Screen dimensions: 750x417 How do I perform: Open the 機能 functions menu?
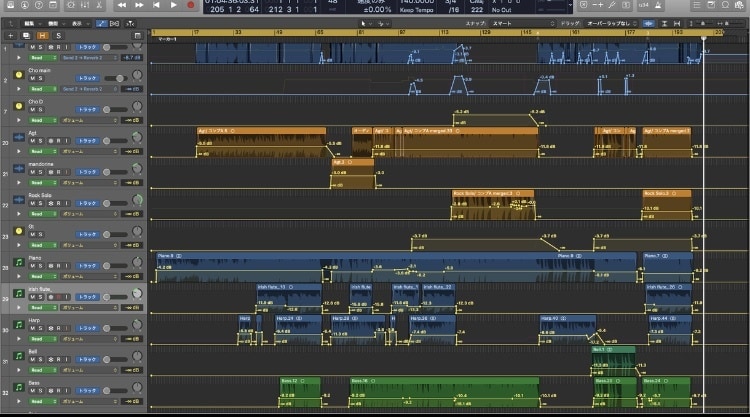click(55, 23)
